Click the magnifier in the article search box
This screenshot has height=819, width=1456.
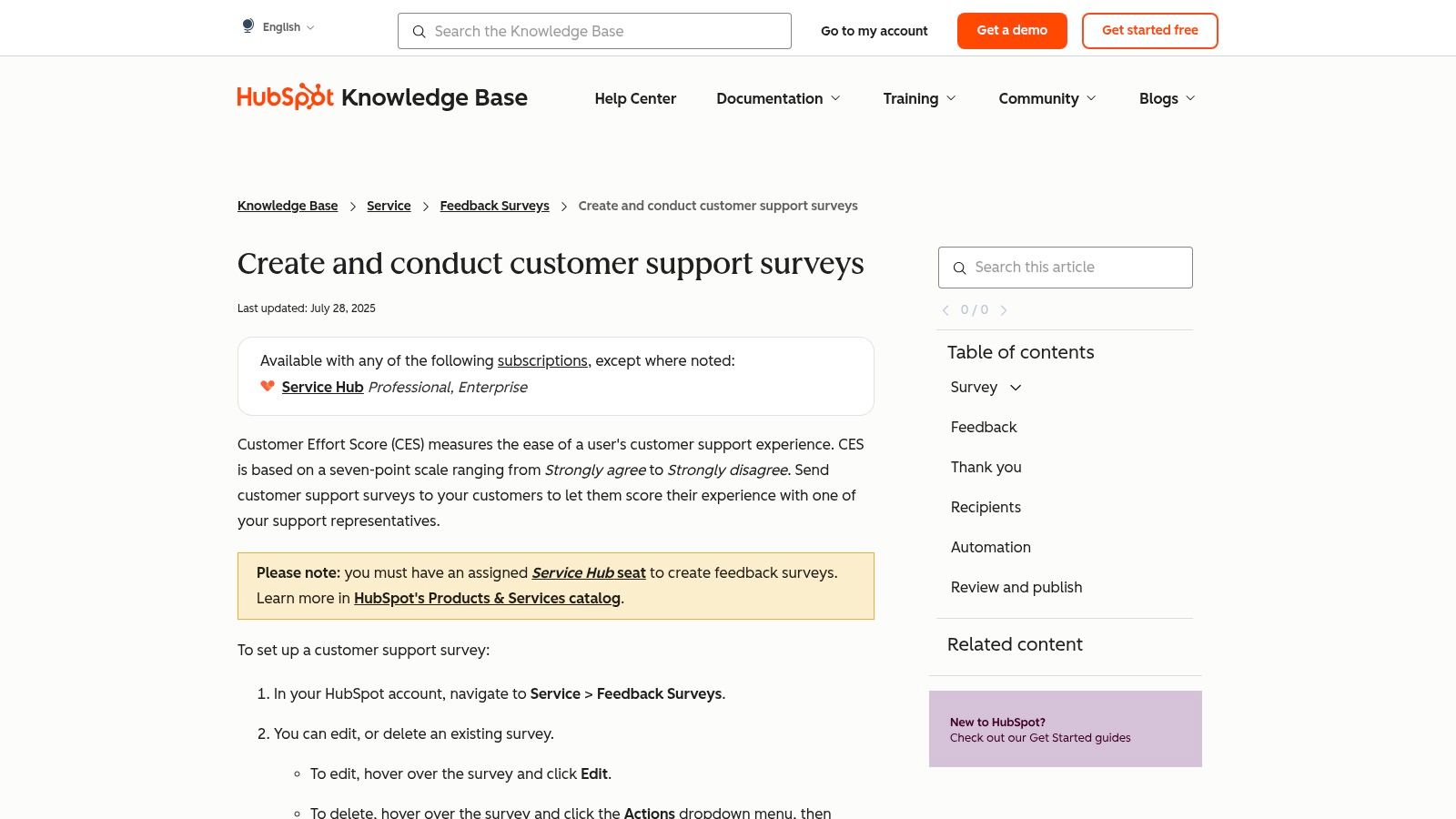click(x=960, y=268)
